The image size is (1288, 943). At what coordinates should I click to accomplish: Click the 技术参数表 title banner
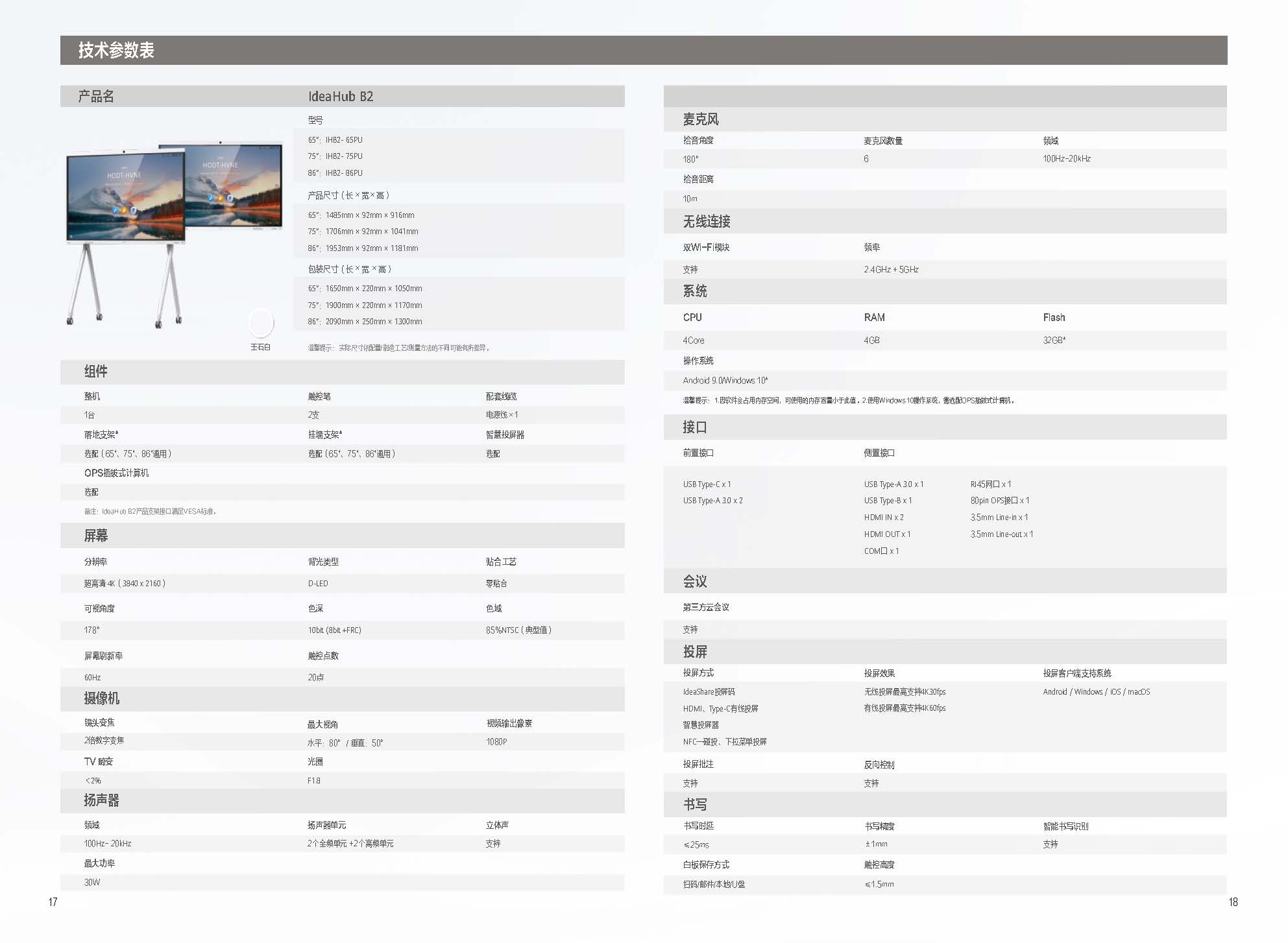(116, 50)
